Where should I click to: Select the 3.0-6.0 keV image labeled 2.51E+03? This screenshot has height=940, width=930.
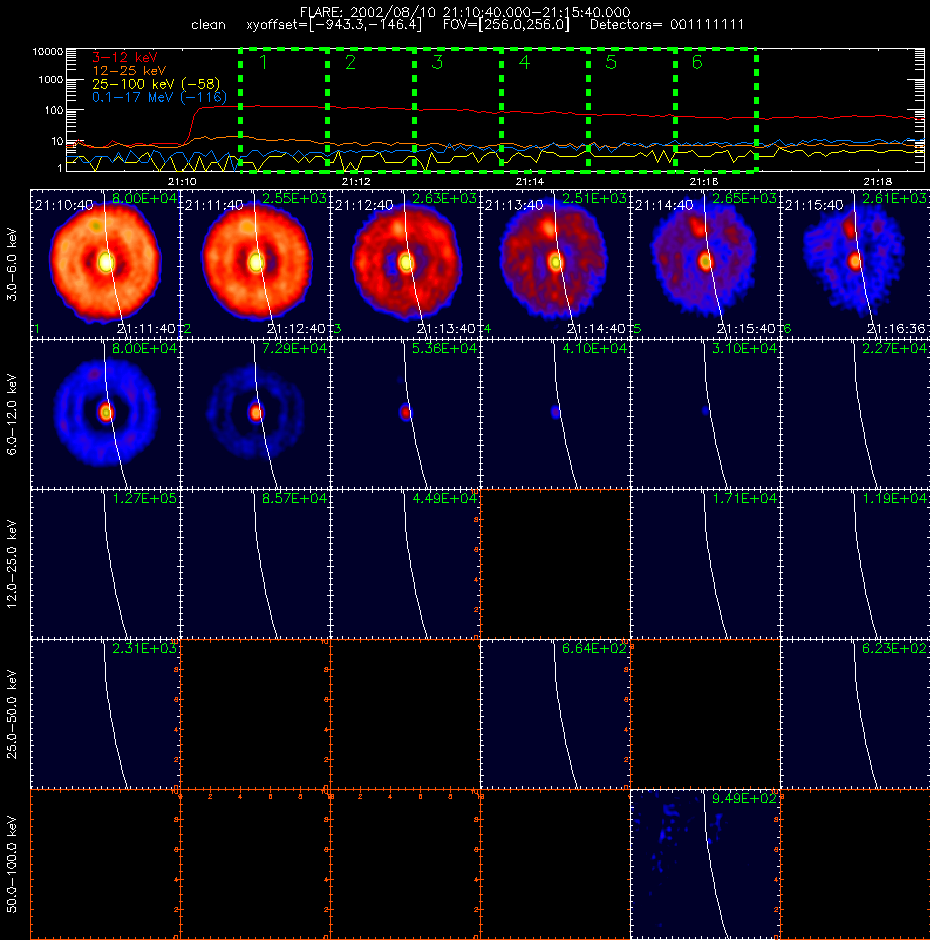point(555,264)
